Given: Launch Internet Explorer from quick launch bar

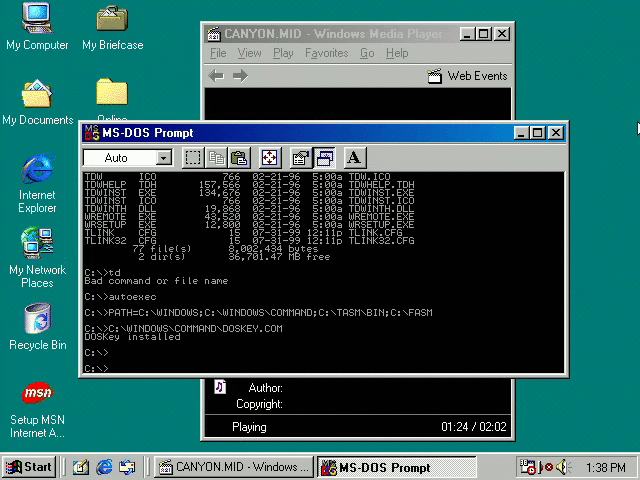Looking at the screenshot, I should pos(104,467).
